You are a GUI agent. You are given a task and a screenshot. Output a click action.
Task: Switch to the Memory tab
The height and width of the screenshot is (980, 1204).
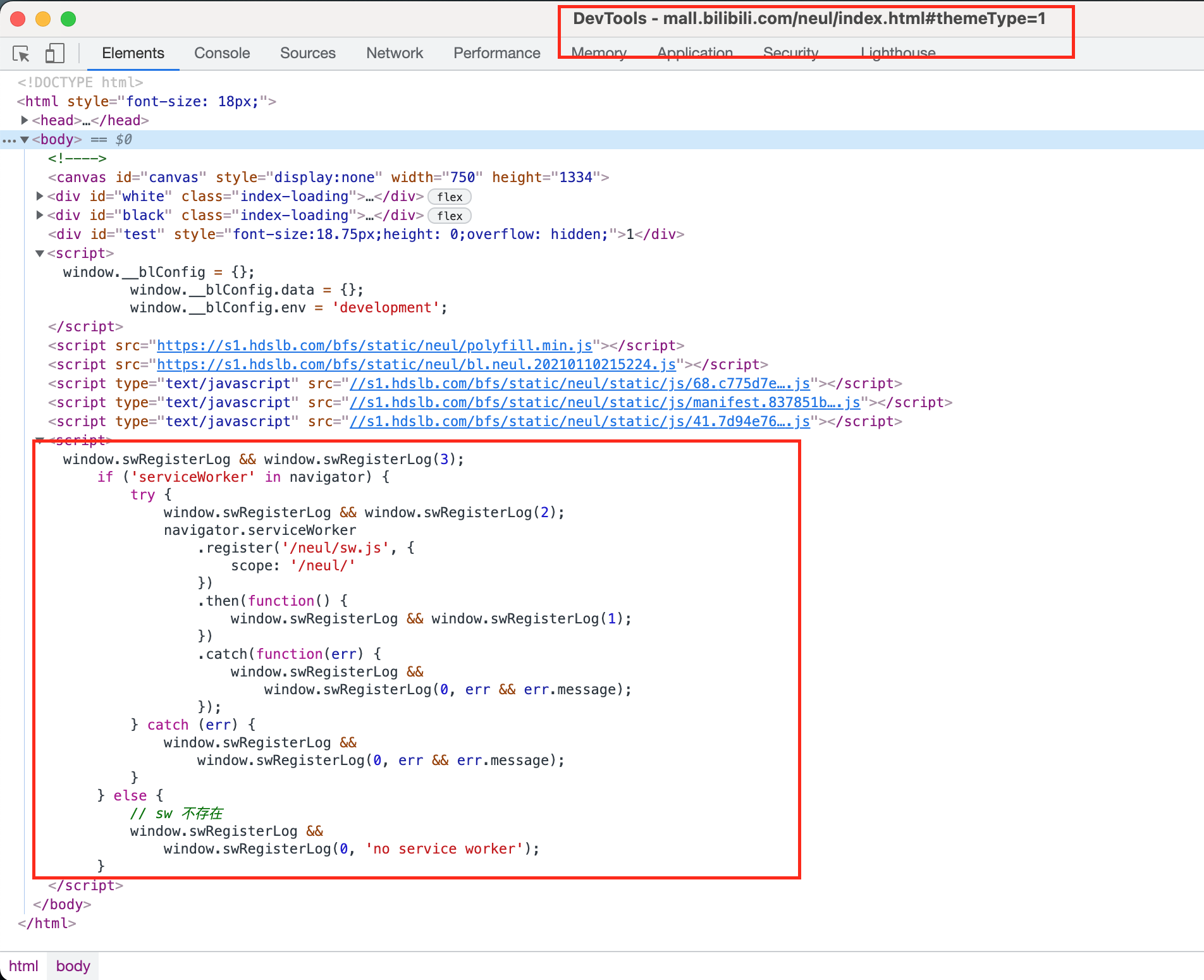coord(599,53)
